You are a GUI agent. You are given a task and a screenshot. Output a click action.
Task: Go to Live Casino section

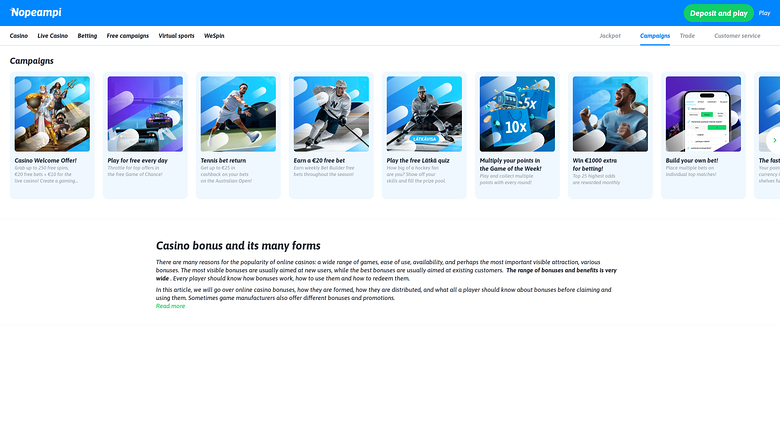point(52,36)
